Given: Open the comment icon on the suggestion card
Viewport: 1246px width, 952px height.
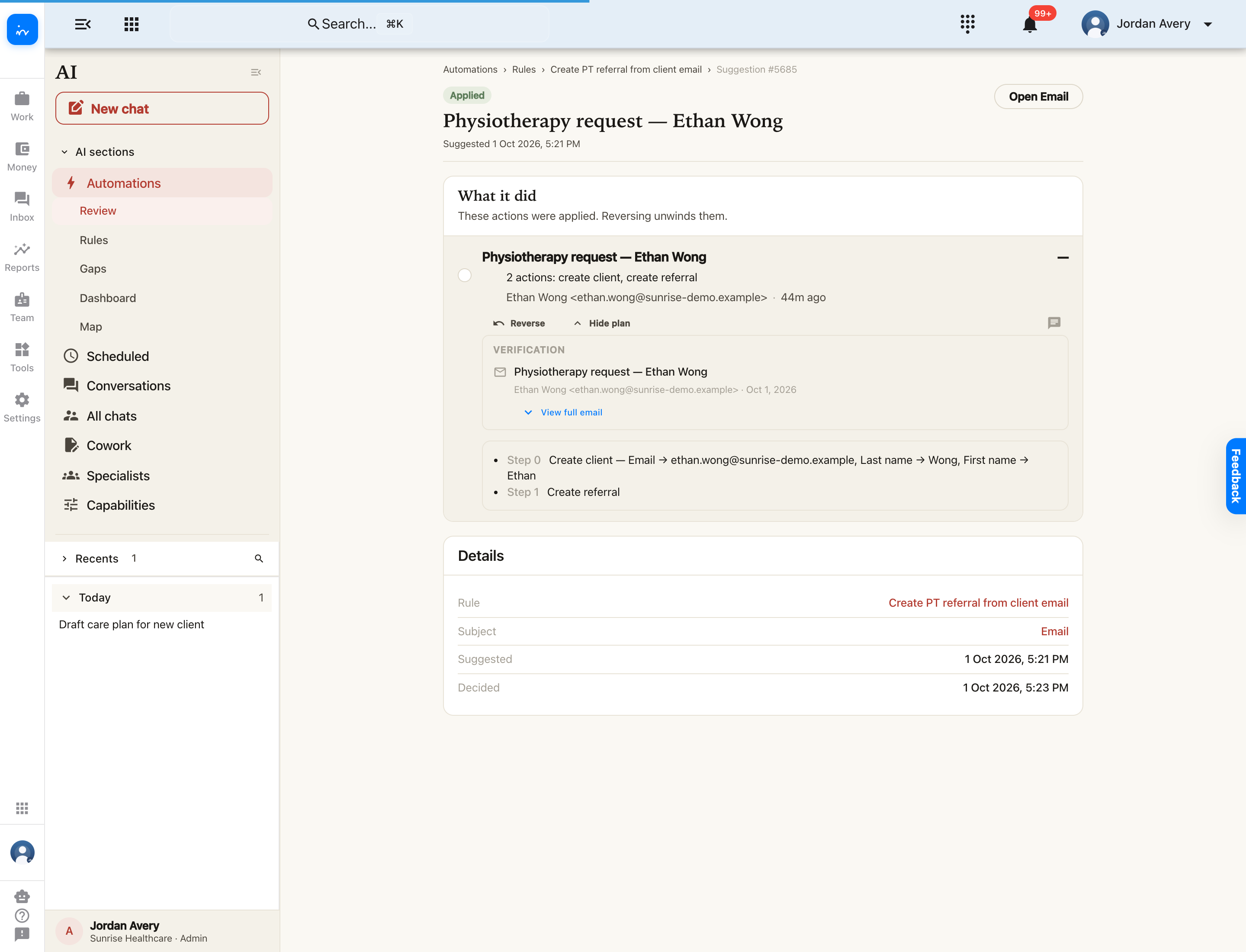Looking at the screenshot, I should coord(1054,323).
